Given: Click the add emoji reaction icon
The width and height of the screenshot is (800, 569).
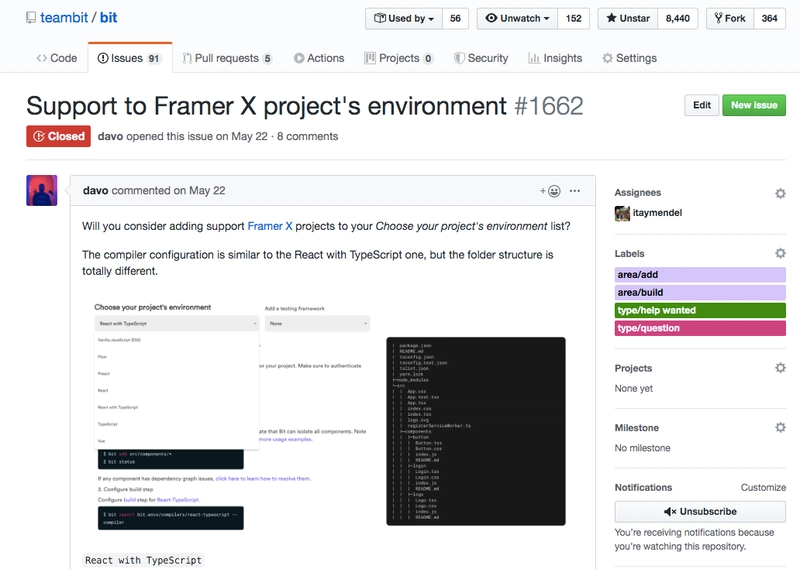Looking at the screenshot, I should (550, 190).
